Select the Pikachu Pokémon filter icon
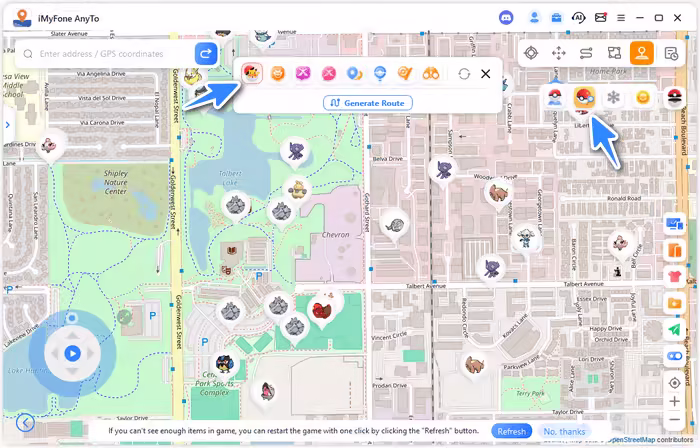 252,73
